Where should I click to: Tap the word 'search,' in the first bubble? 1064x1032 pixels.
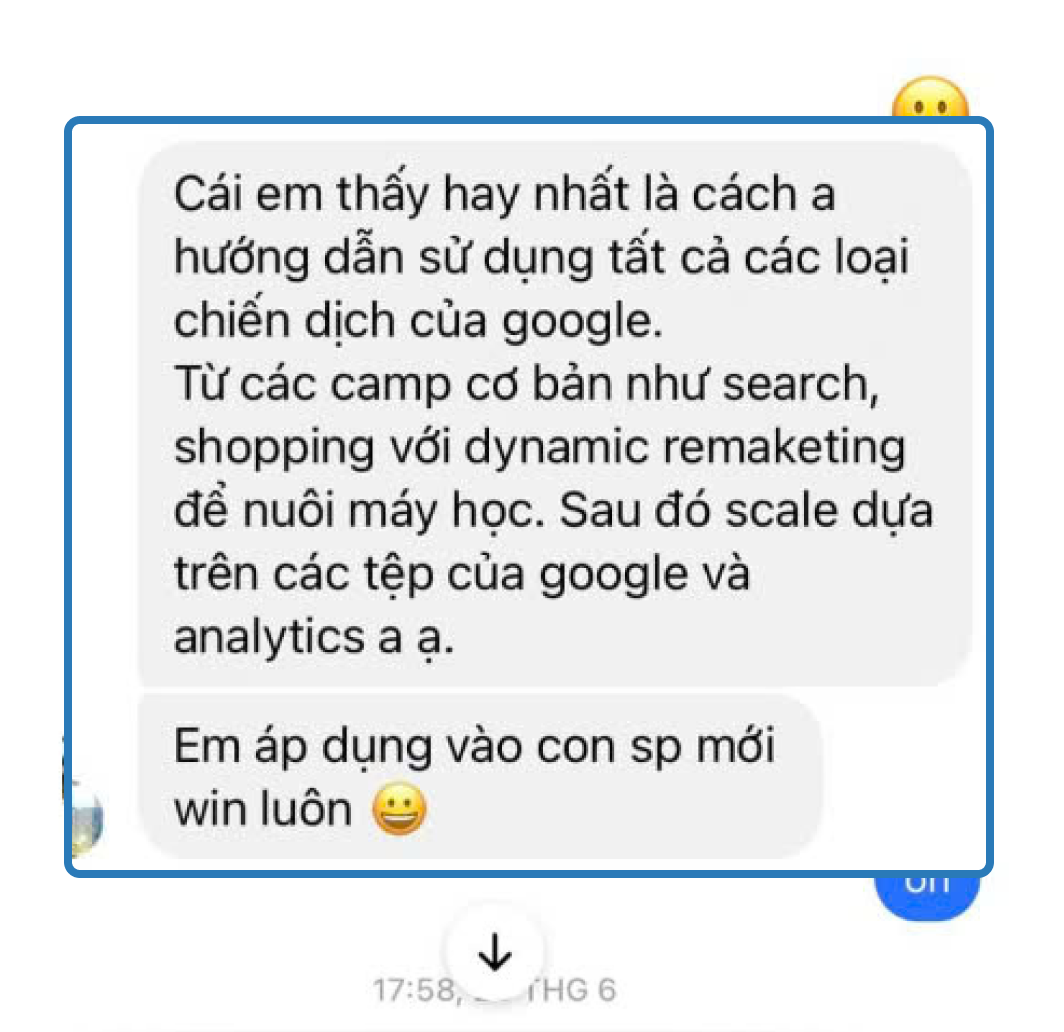(x=801, y=384)
